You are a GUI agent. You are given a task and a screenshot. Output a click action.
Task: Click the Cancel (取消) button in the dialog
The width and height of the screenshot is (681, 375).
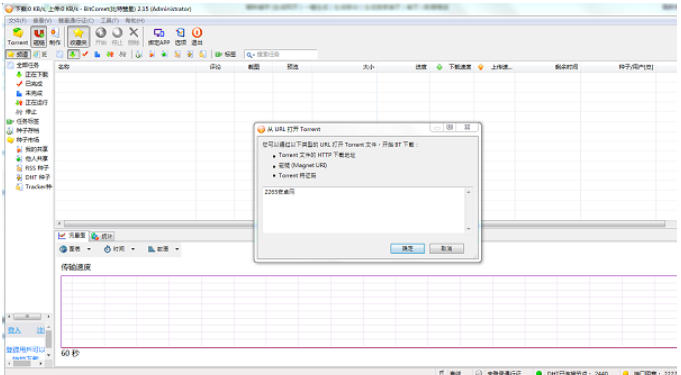[446, 249]
